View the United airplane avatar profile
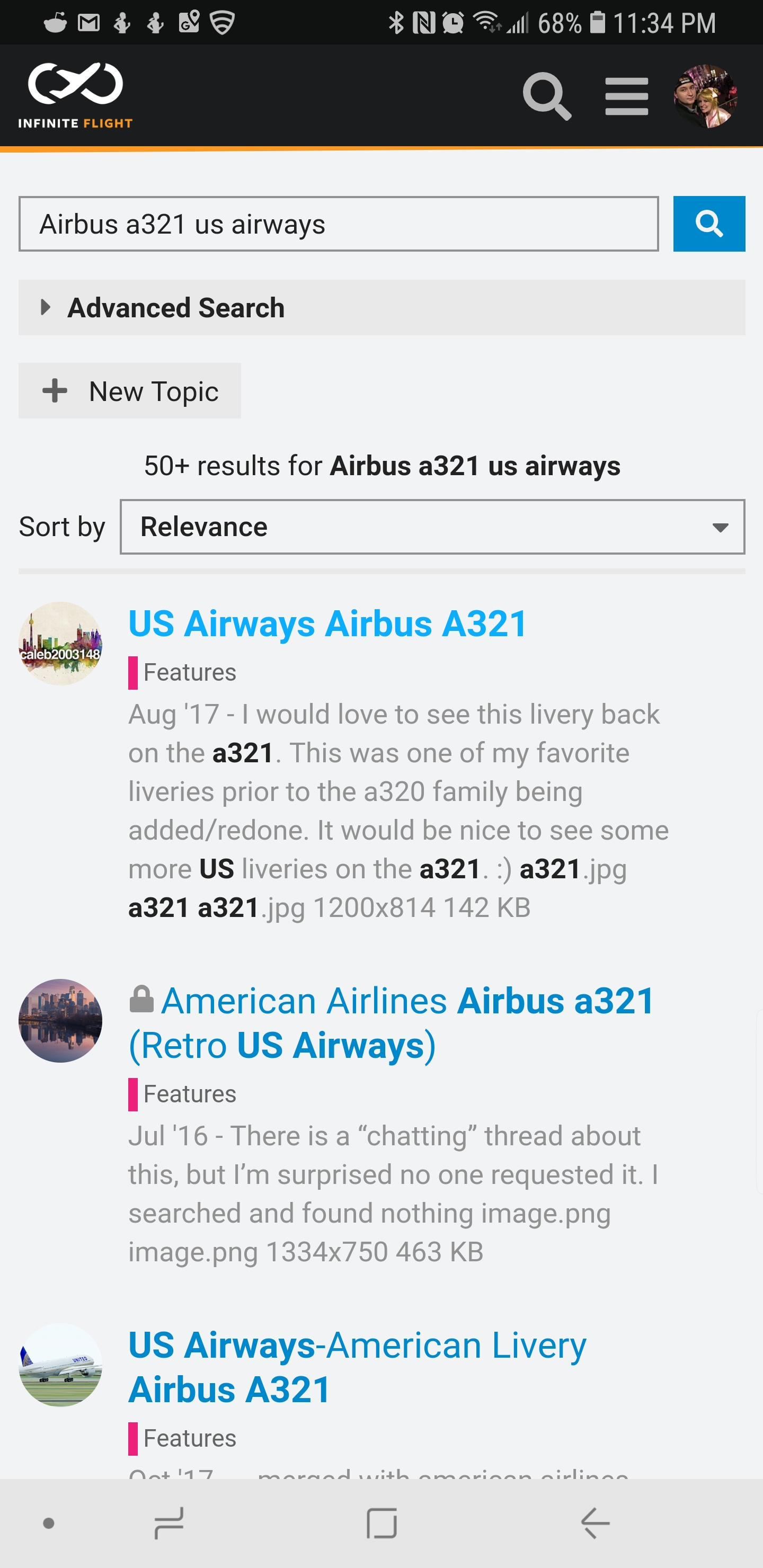Screen dimensions: 763x1568 60,1365
